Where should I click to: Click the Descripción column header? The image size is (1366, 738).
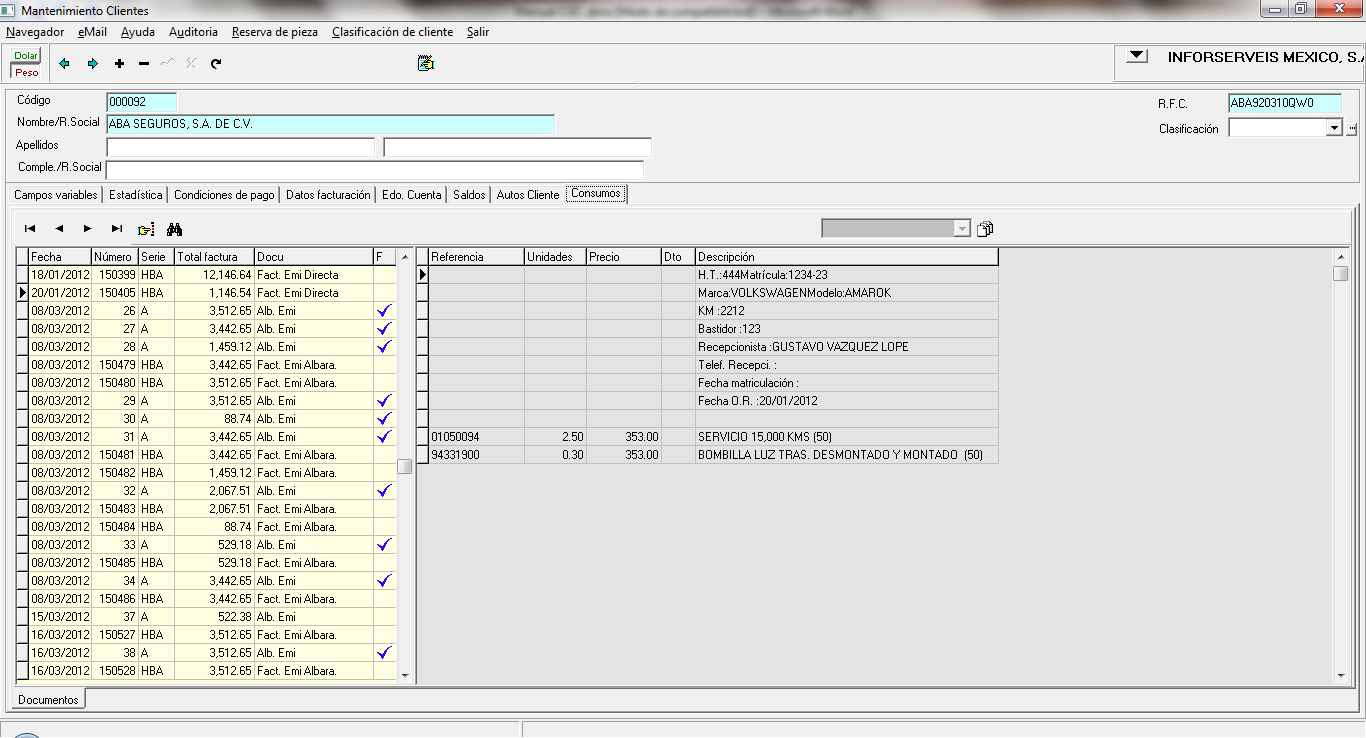pos(846,257)
